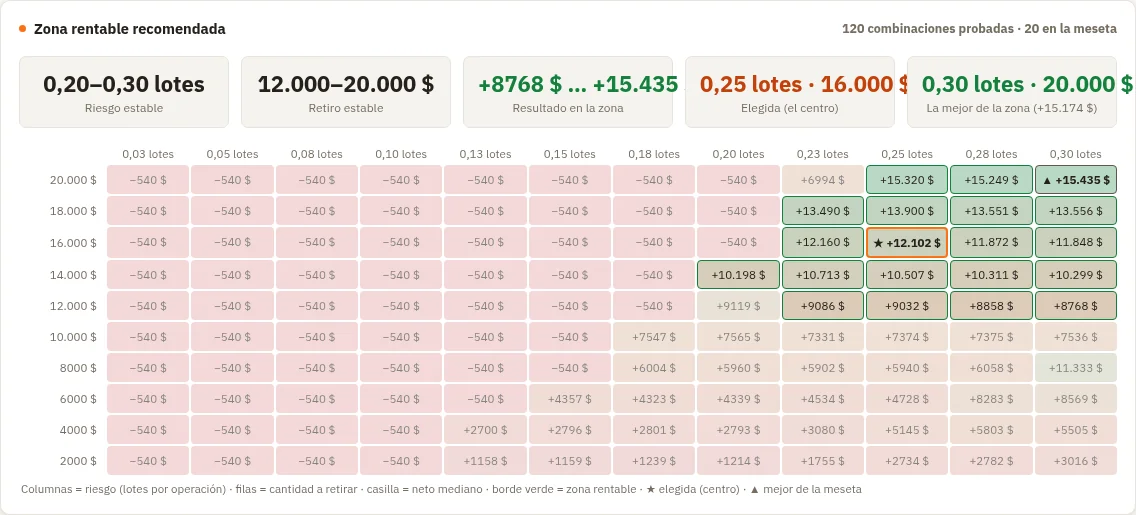The height and width of the screenshot is (515, 1136).
Task: Select the 0,03 lotes column header
Action: 148,154
